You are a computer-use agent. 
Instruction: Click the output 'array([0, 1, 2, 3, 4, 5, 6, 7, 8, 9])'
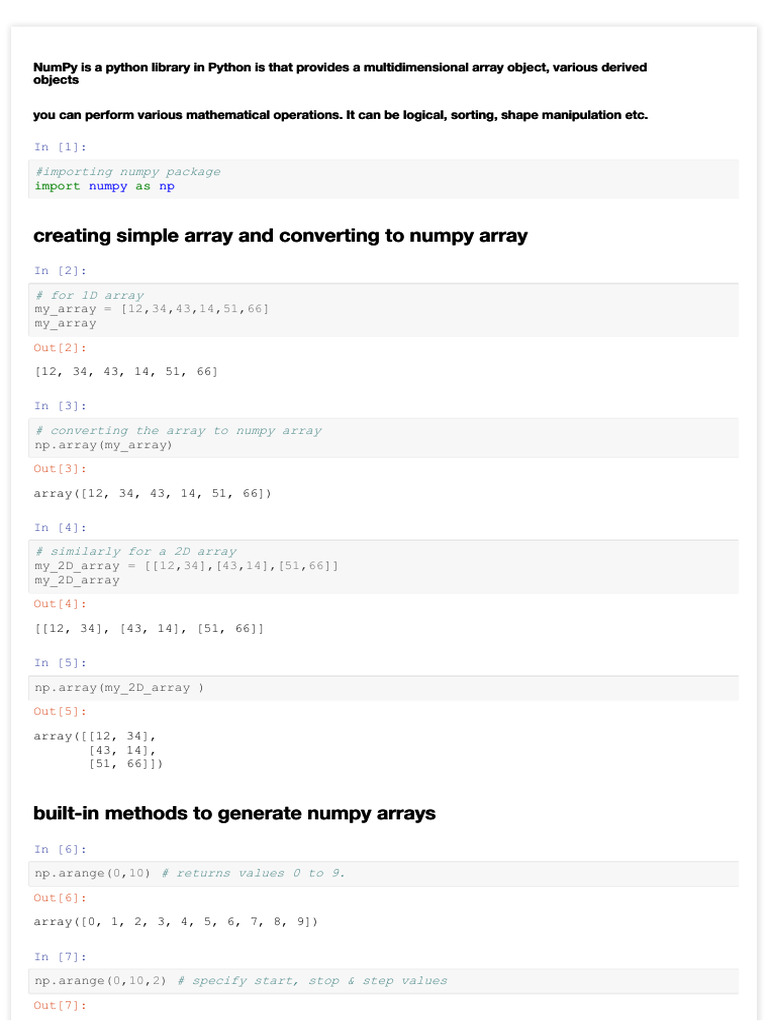(x=176, y=922)
